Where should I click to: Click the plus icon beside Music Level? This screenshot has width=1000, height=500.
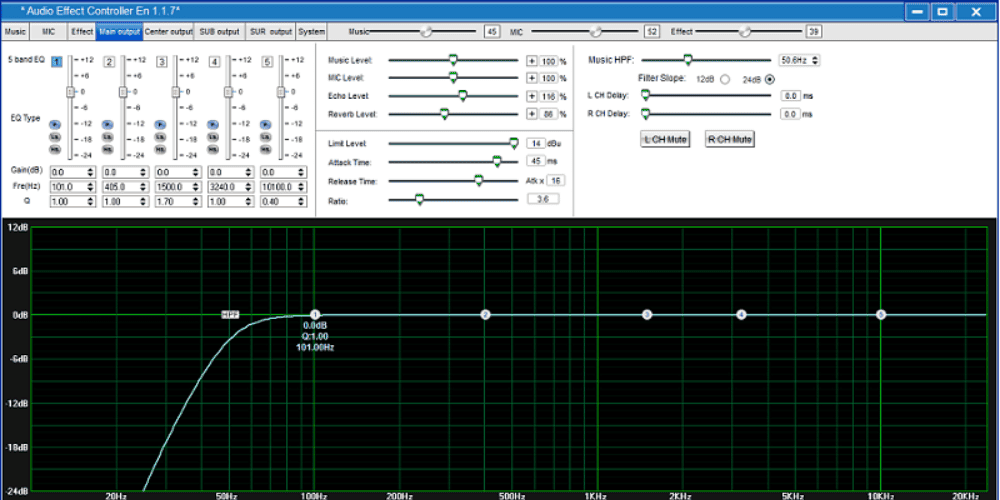[531, 61]
